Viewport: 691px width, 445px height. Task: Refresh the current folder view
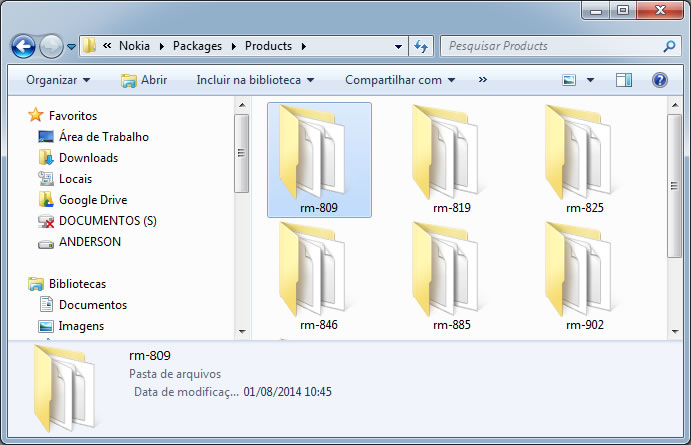point(421,46)
